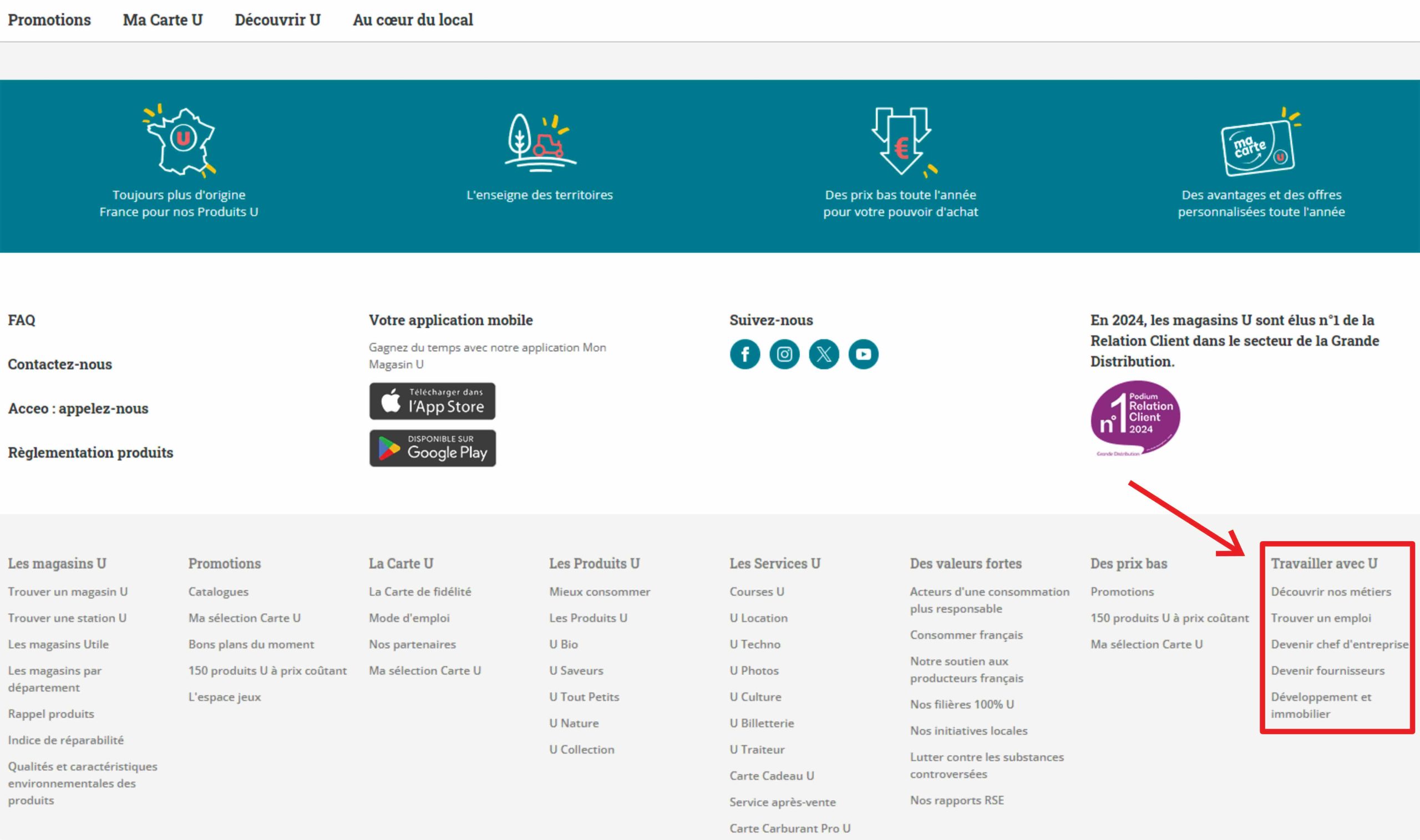Image resolution: width=1420 pixels, height=840 pixels.
Task: Open the Au cœur du local menu
Action: [413, 20]
